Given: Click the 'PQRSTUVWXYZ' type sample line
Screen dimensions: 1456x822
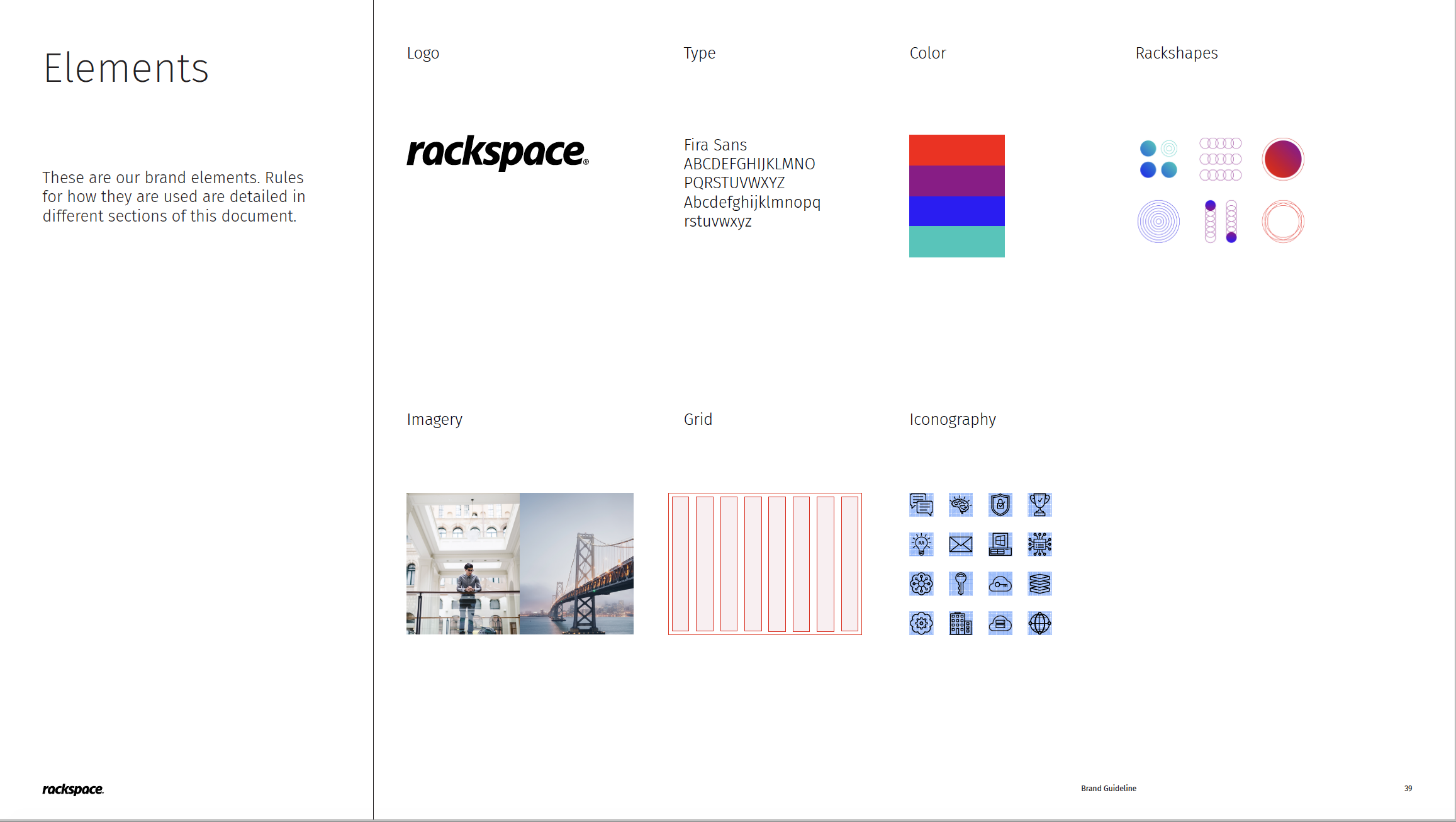Looking at the screenshot, I should click(x=734, y=183).
